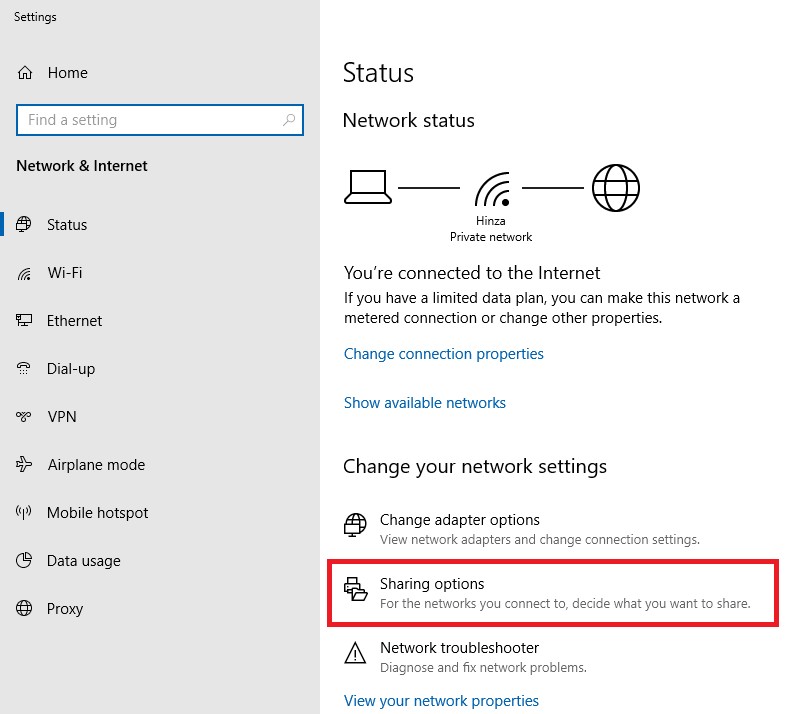Click the Wi-Fi icon in the sidebar

(23, 272)
